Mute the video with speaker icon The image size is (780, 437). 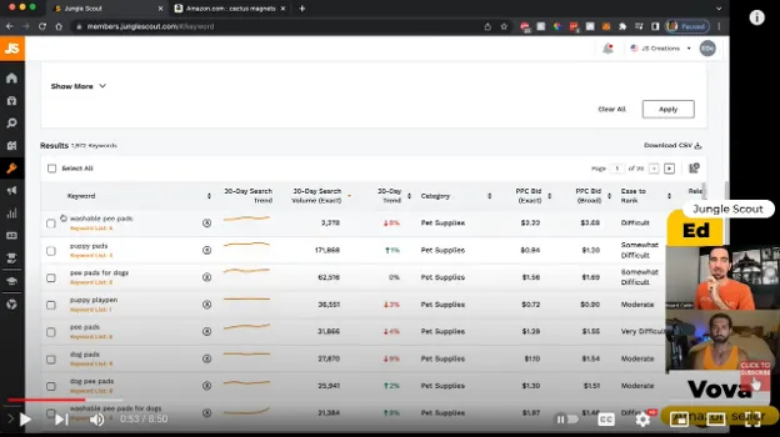pyautogui.click(x=97, y=420)
